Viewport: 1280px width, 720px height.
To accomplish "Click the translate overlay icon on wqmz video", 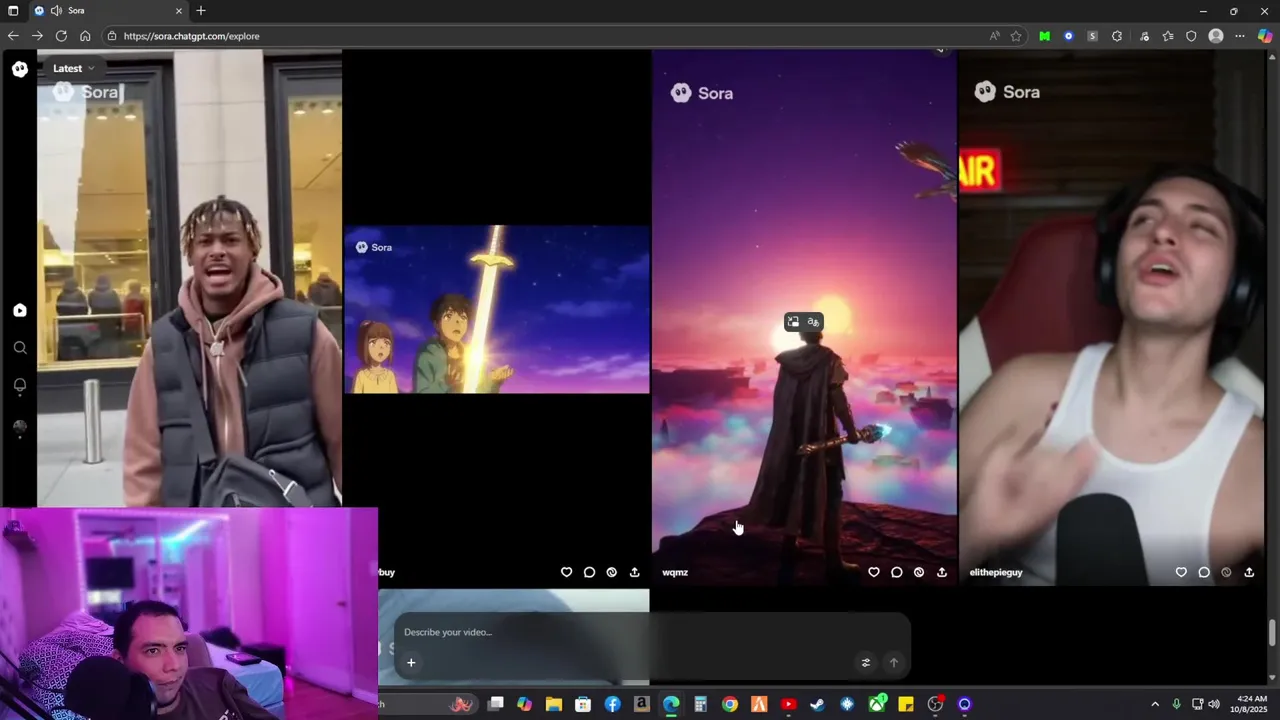I will tap(813, 322).
